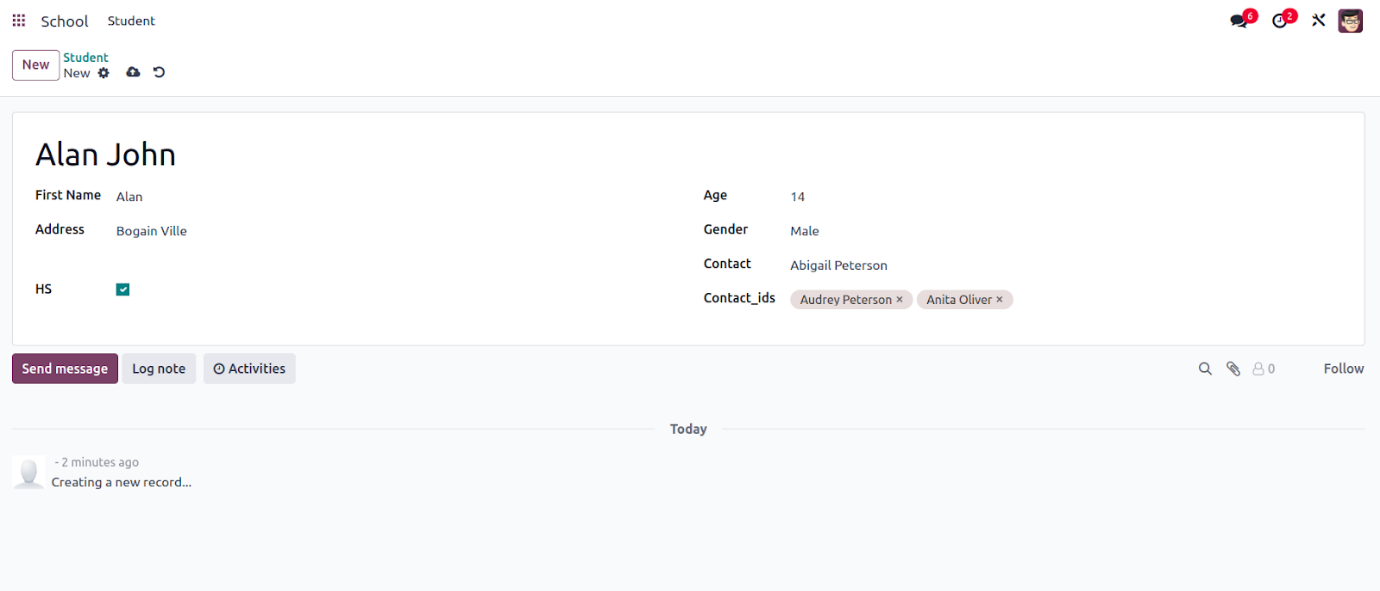Show followers count icon
This screenshot has width=1380, height=591.
[1264, 369]
